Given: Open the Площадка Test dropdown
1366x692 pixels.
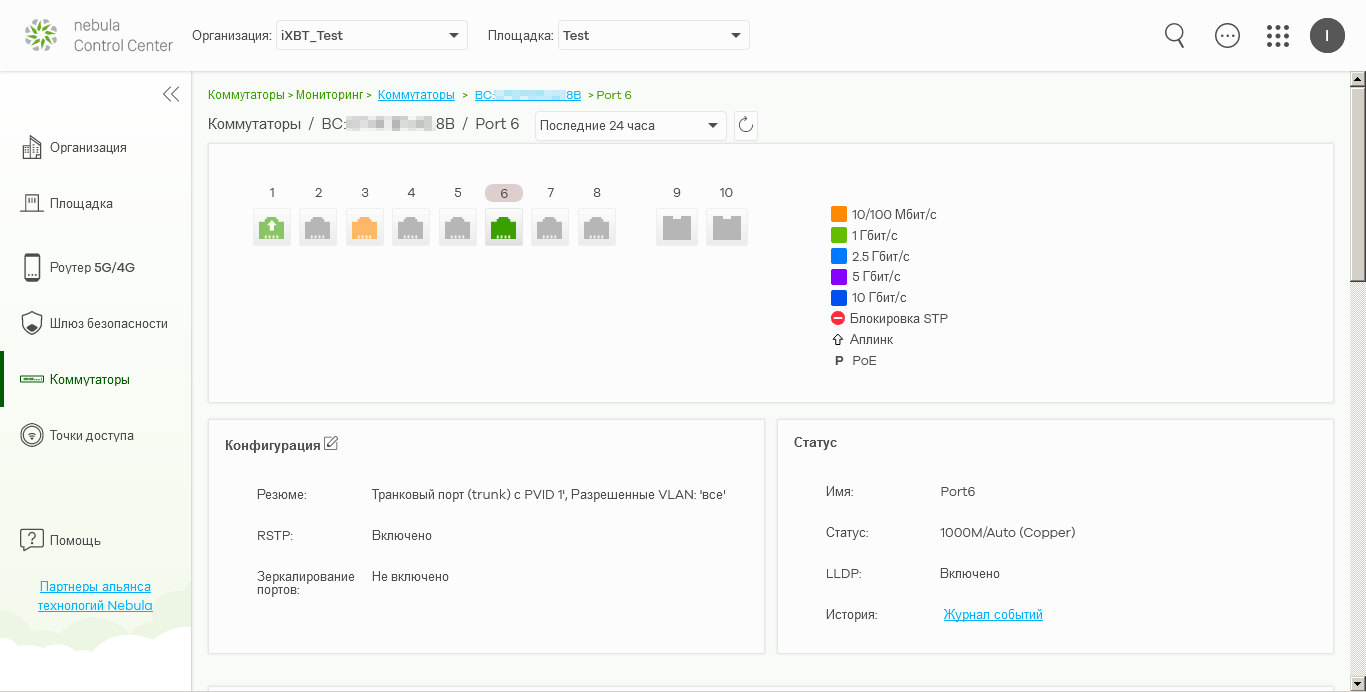Looking at the screenshot, I should click(653, 35).
